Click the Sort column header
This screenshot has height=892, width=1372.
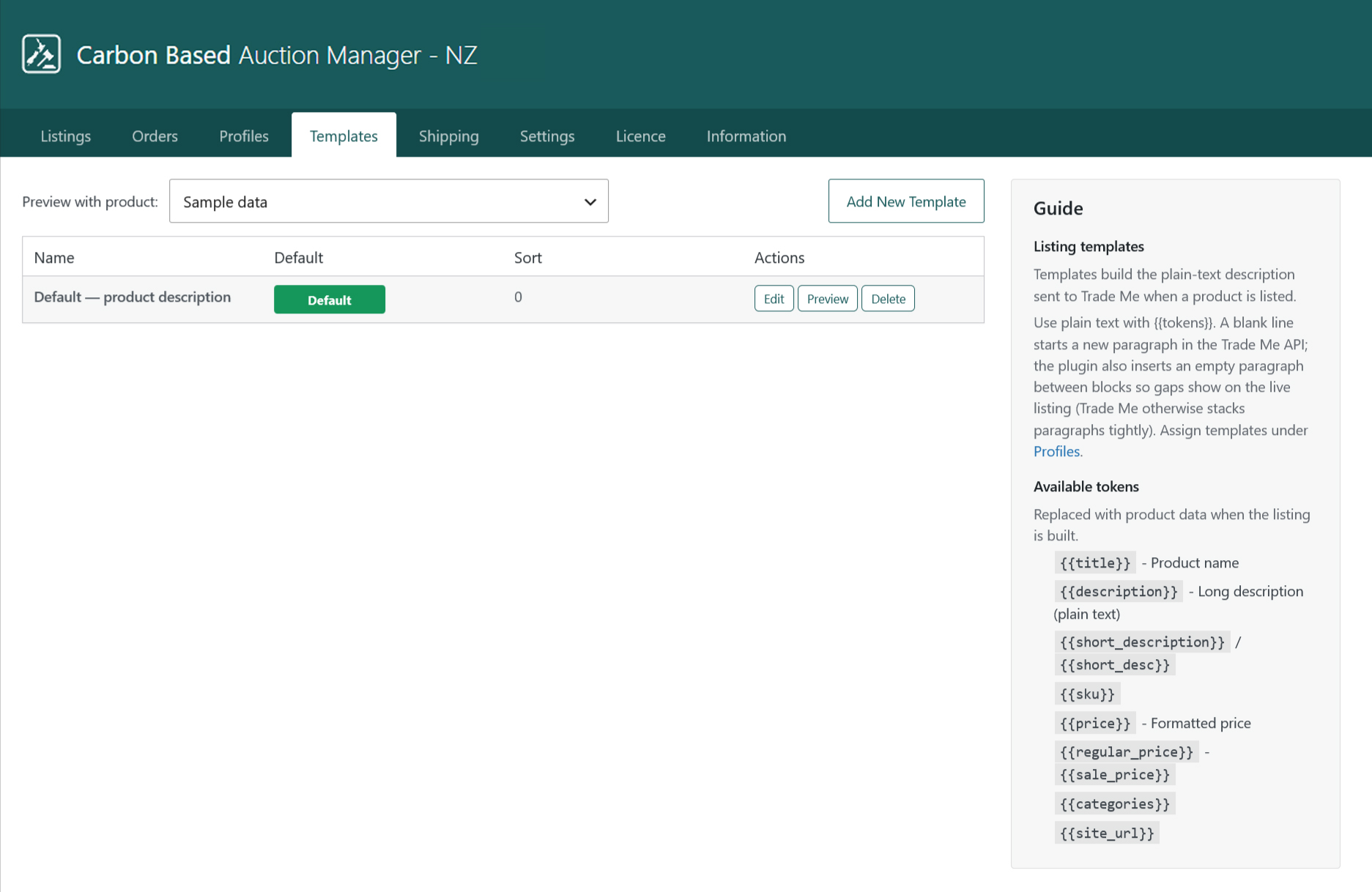pyautogui.click(x=528, y=258)
